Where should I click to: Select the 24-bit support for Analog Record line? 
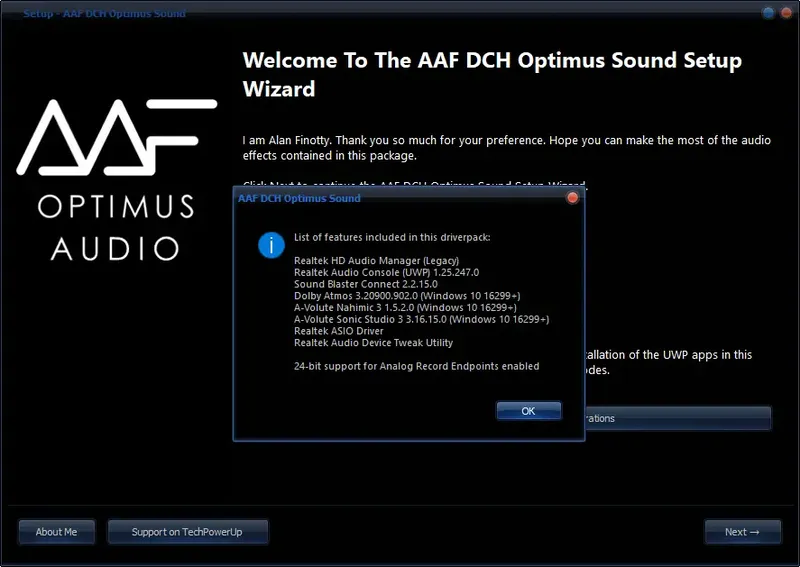pos(416,366)
